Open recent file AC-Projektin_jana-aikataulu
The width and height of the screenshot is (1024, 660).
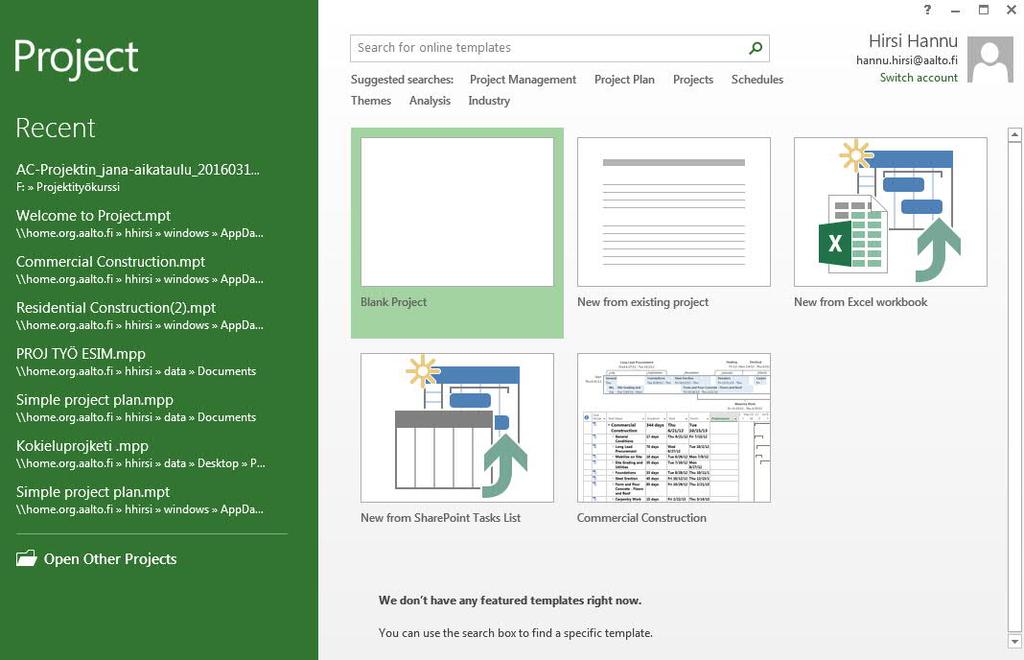click(x=138, y=178)
